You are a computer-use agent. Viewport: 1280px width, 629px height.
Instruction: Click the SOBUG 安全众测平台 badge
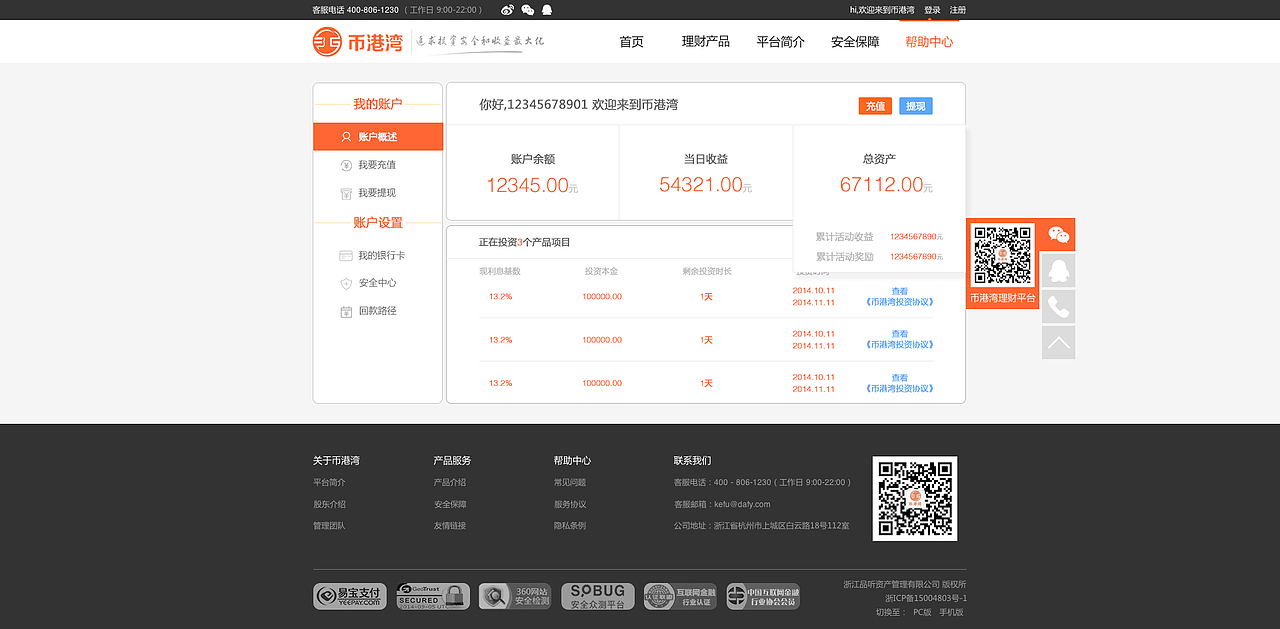click(x=598, y=597)
